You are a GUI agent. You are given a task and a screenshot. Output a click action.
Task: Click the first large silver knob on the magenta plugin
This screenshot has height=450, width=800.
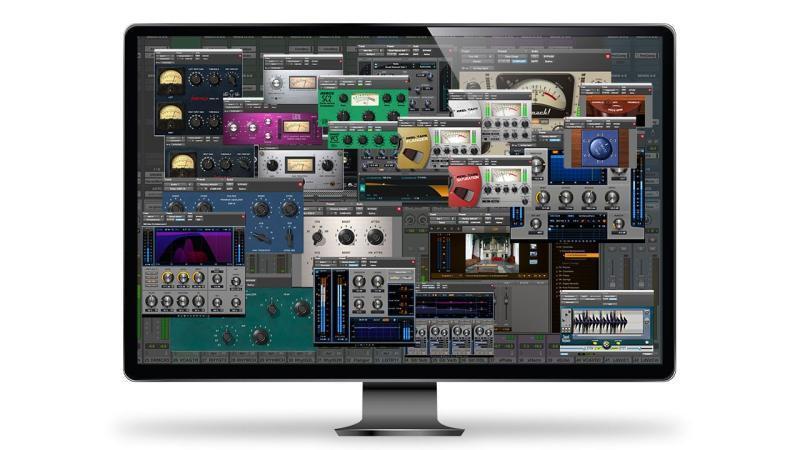[x=233, y=128]
